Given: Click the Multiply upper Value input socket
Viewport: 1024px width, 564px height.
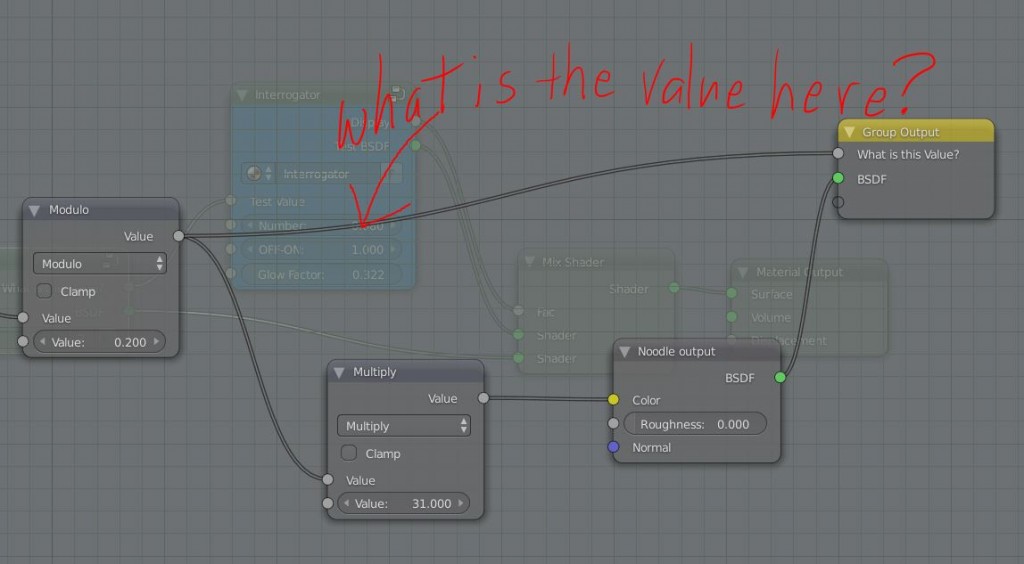Looking at the screenshot, I should (328, 480).
